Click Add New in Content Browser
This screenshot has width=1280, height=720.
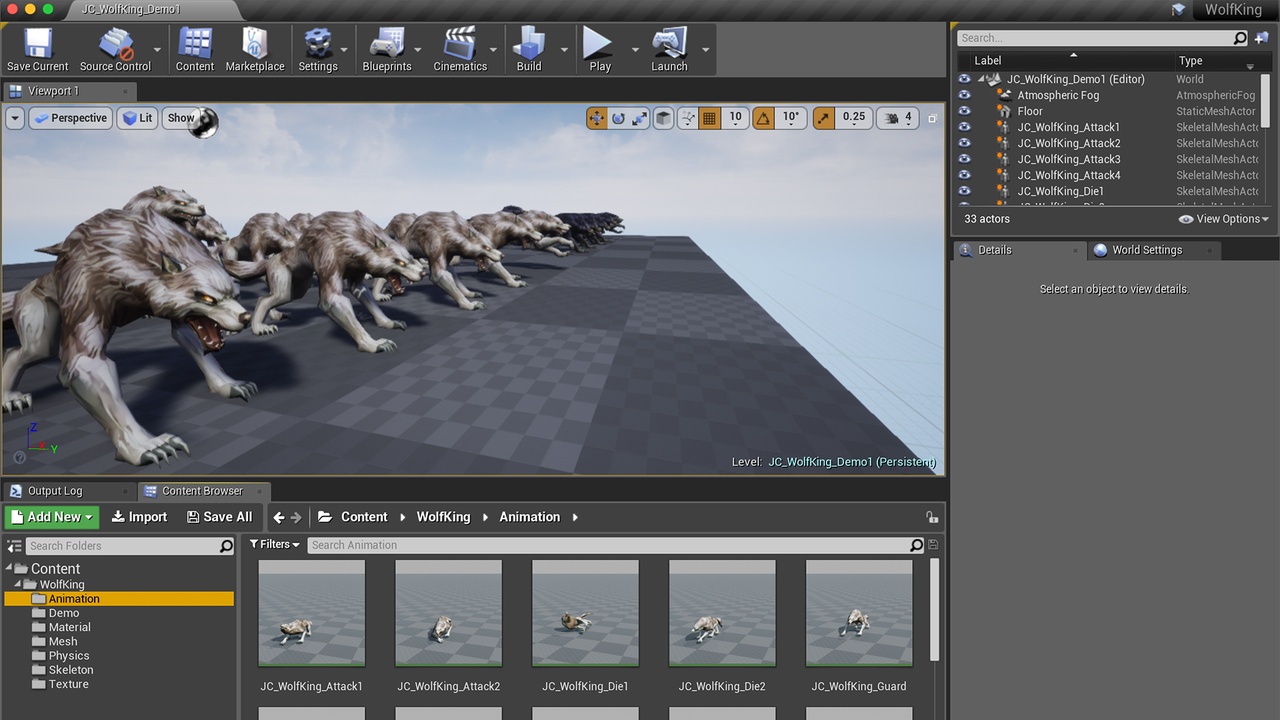click(52, 517)
